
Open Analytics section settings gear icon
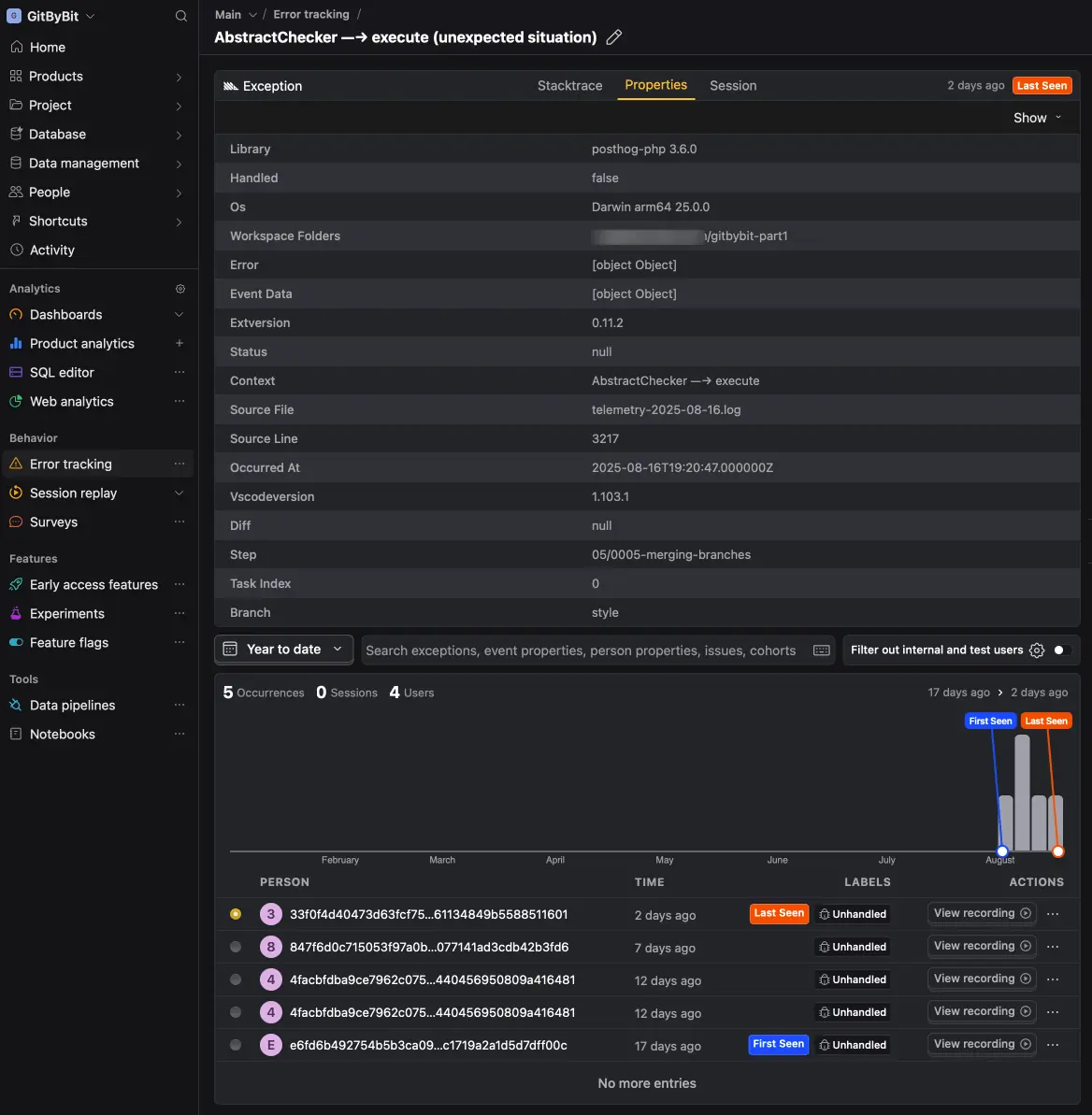pos(180,289)
